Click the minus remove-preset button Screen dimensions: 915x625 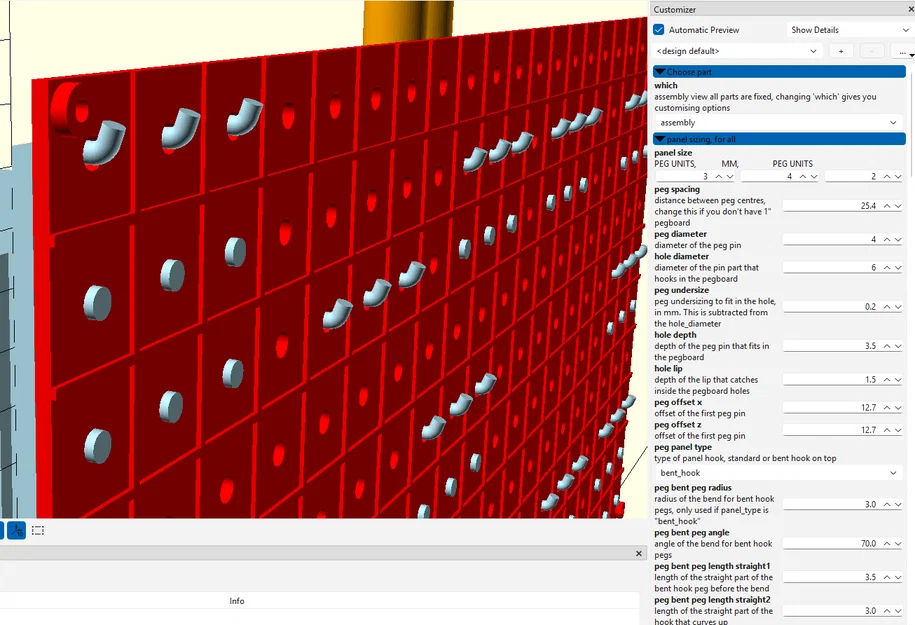(872, 51)
